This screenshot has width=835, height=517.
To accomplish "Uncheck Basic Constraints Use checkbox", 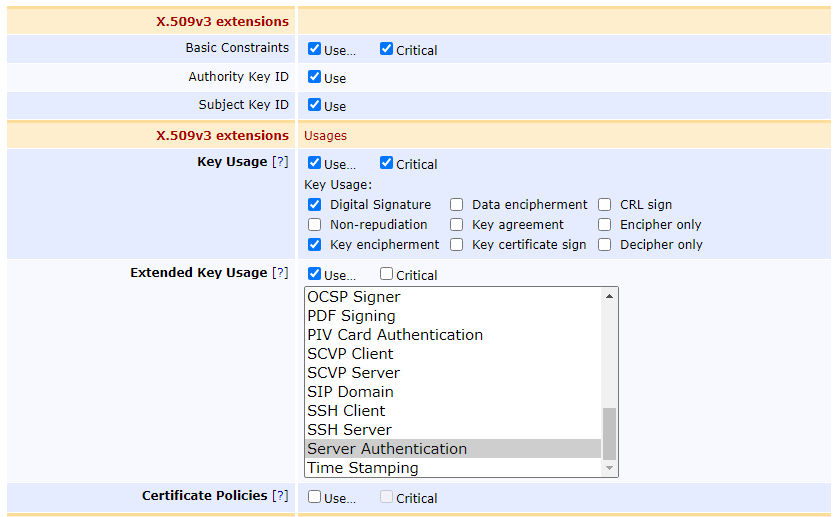I will coord(314,49).
